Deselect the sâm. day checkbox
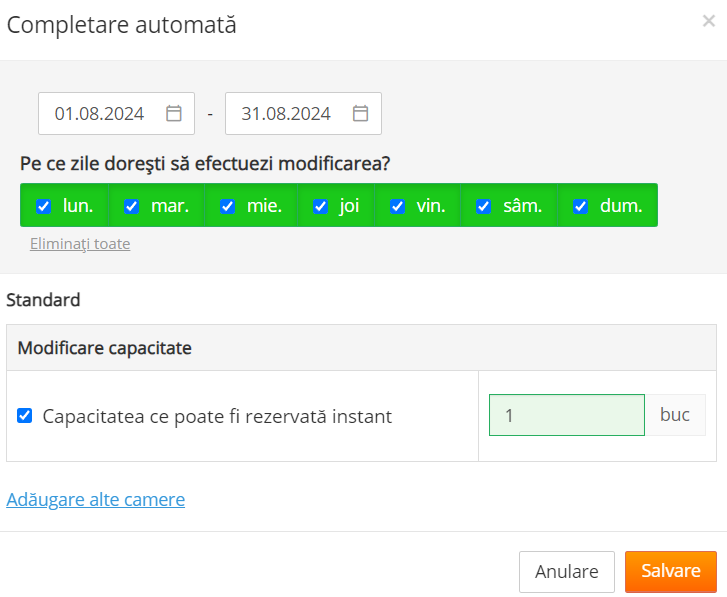Viewport: 727px width, 597px height. 483,206
